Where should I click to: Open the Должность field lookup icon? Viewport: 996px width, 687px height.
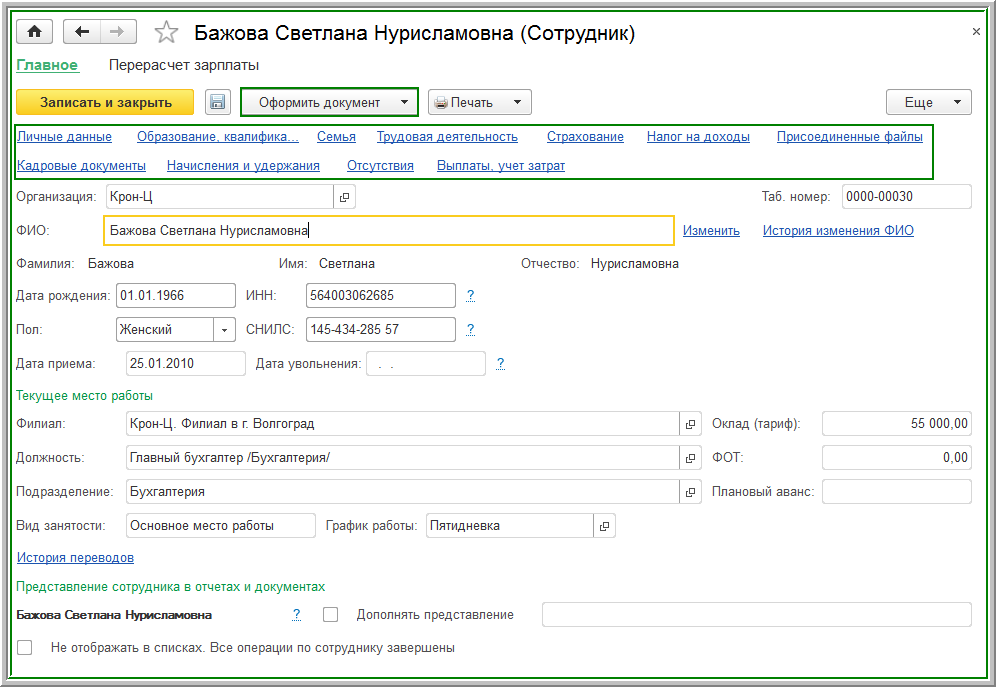(x=690, y=458)
